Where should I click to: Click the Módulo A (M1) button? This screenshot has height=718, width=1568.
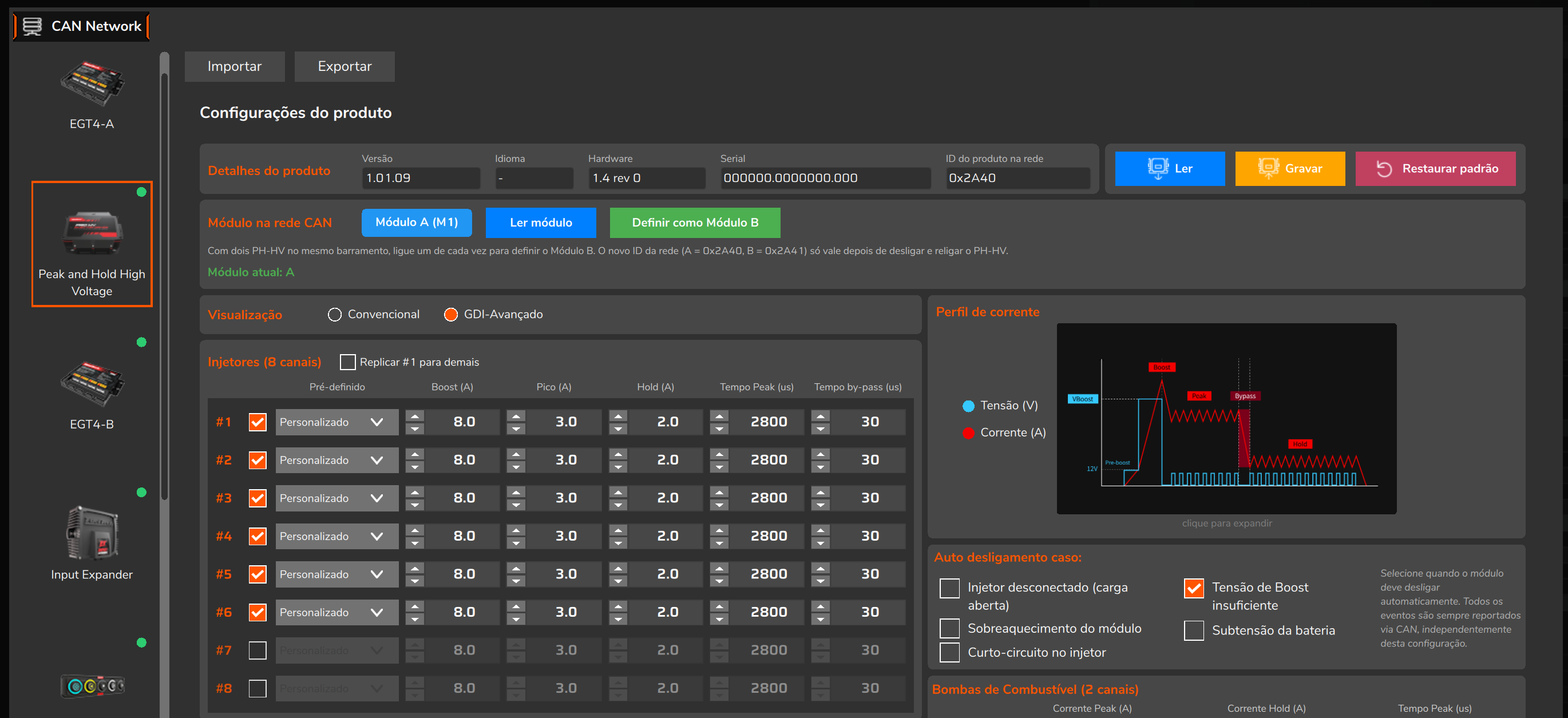417,223
